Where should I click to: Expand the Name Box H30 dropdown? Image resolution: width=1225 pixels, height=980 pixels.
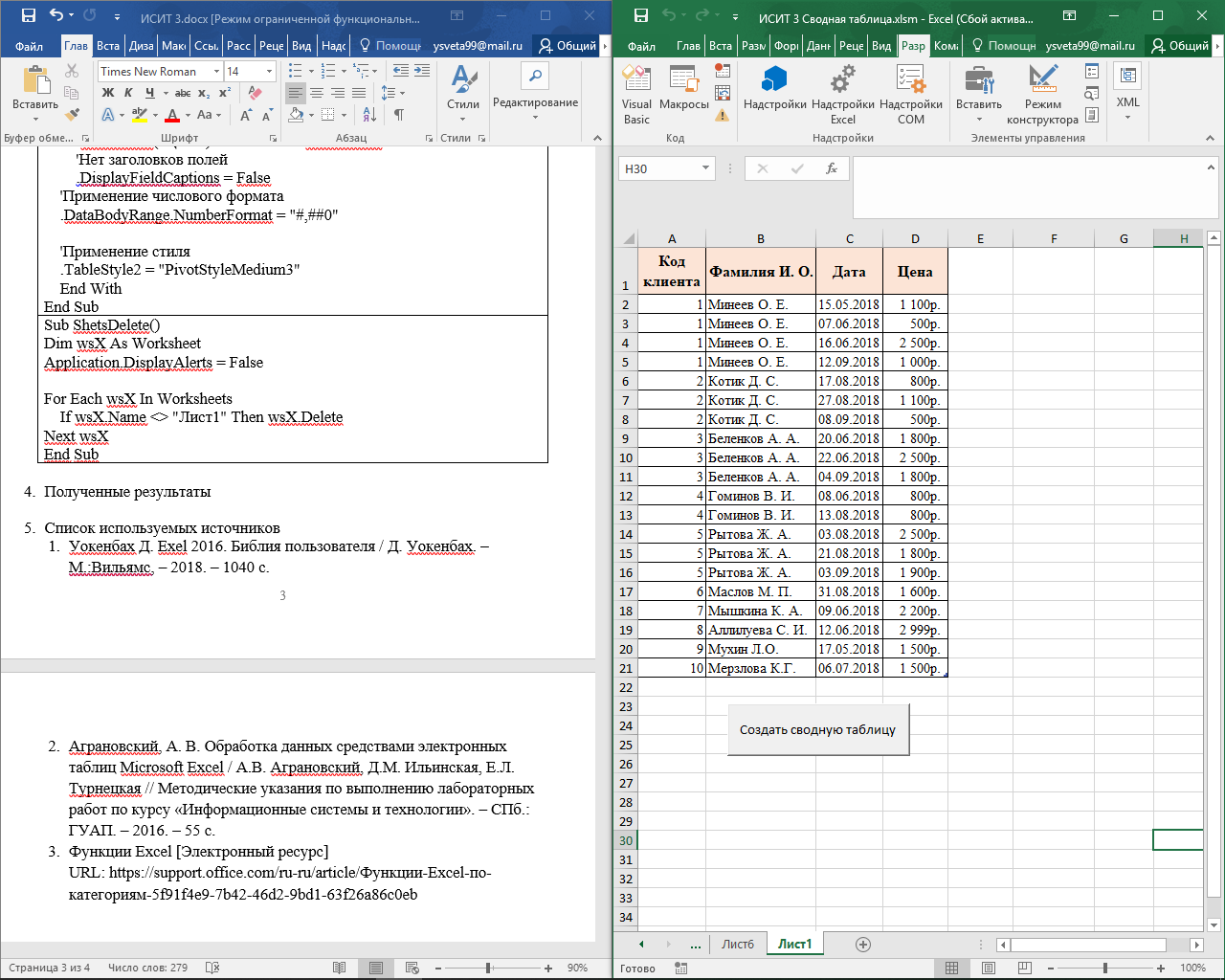point(705,168)
